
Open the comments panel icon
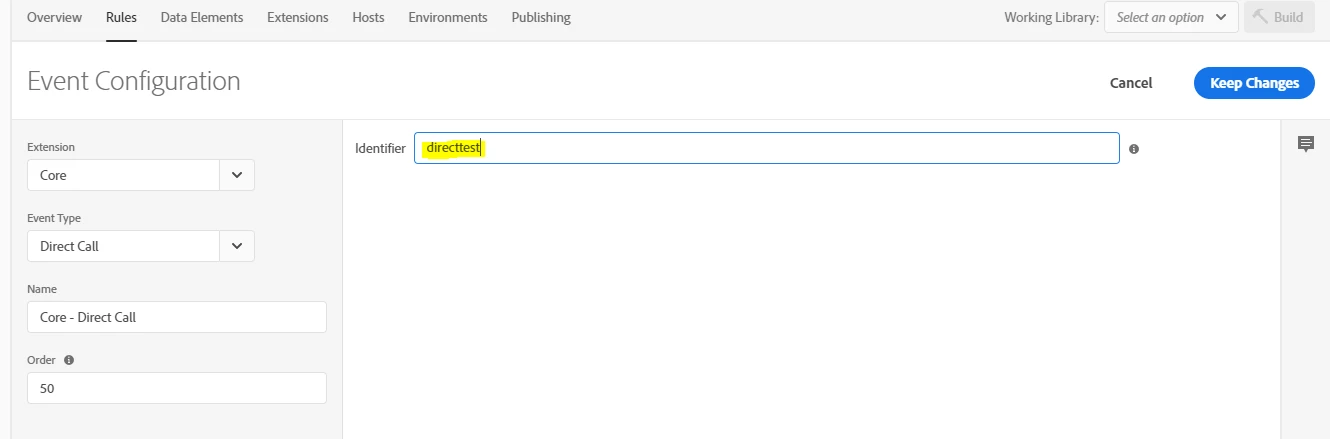[x=1305, y=145]
